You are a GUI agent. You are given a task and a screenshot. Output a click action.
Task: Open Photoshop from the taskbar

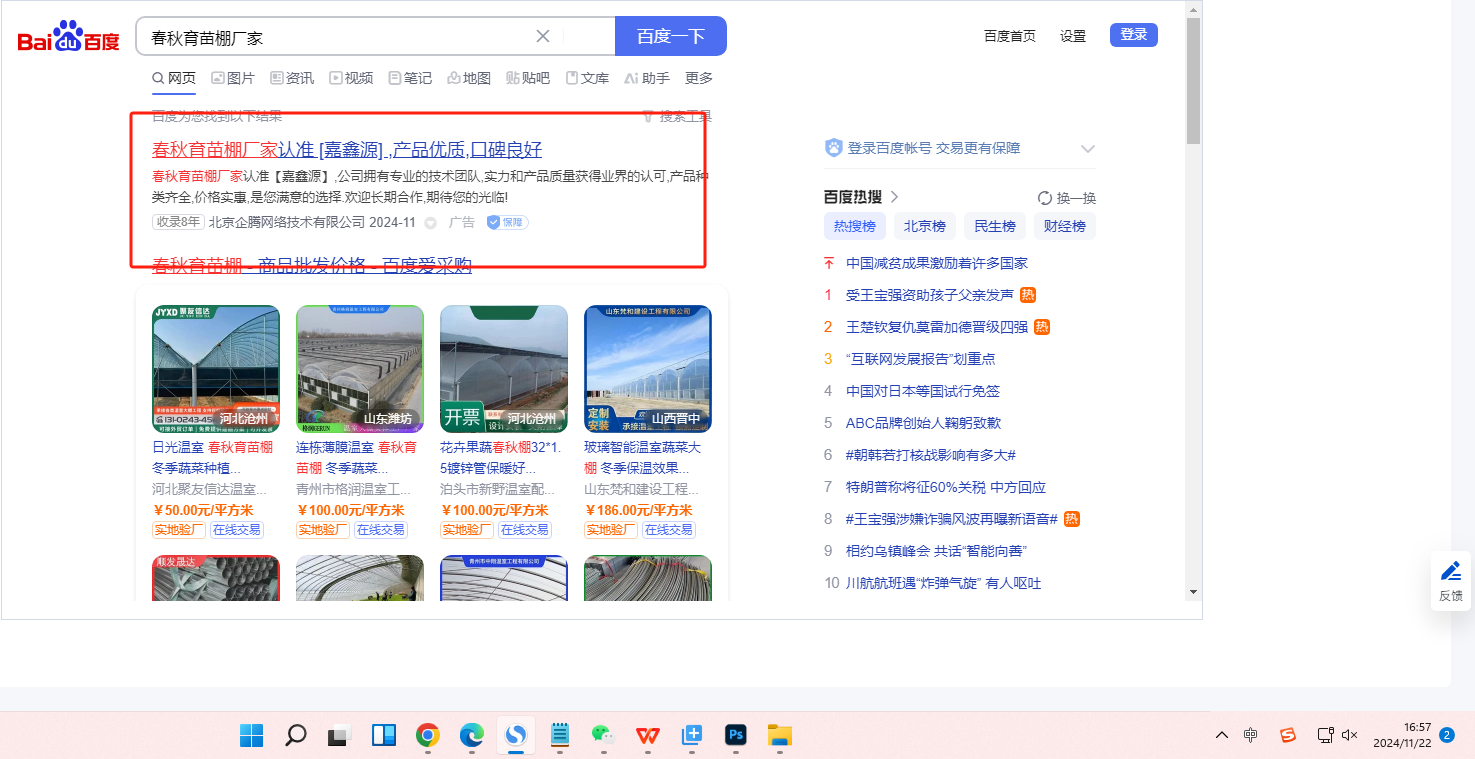click(737, 736)
